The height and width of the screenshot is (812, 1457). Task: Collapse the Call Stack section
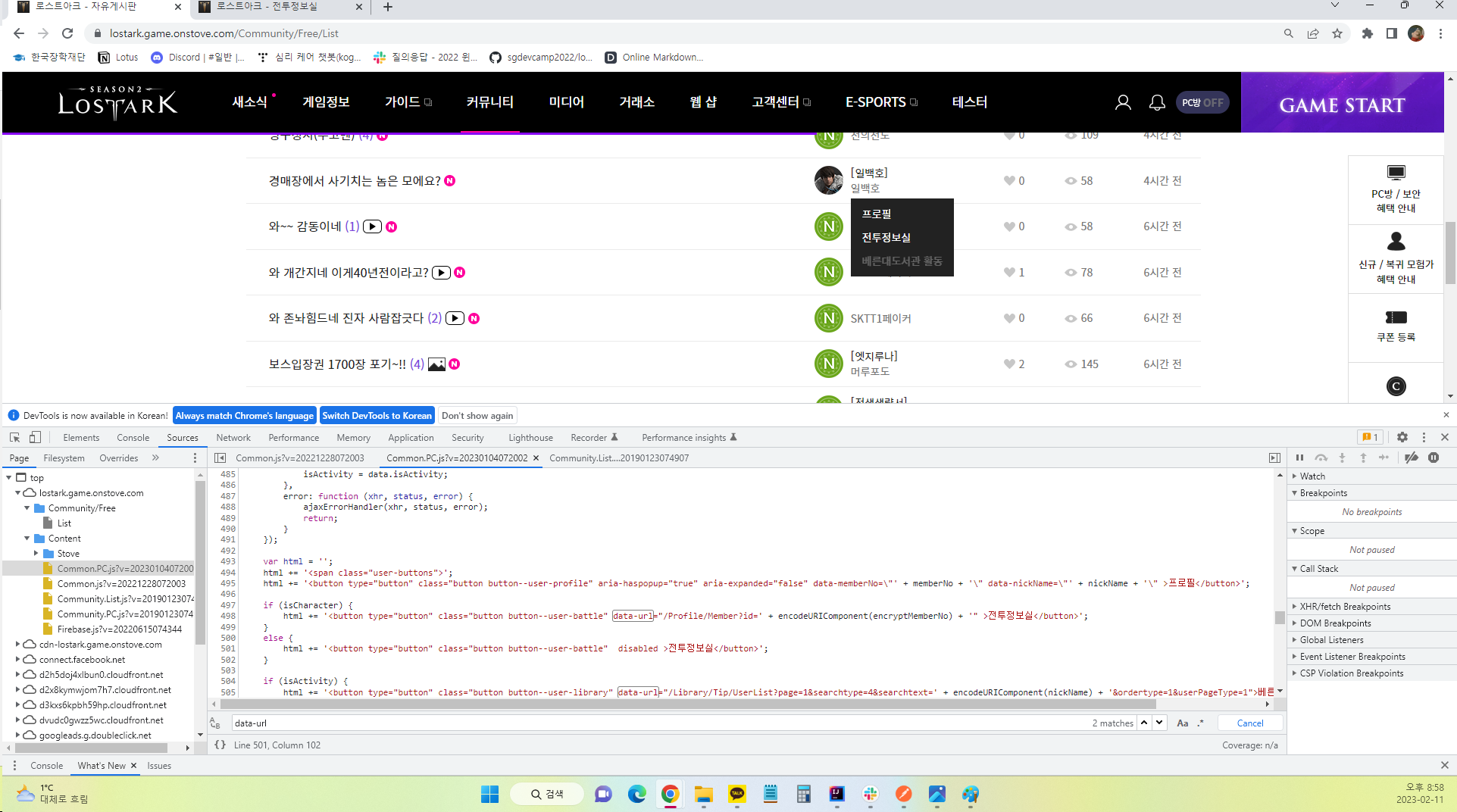(x=1372, y=568)
